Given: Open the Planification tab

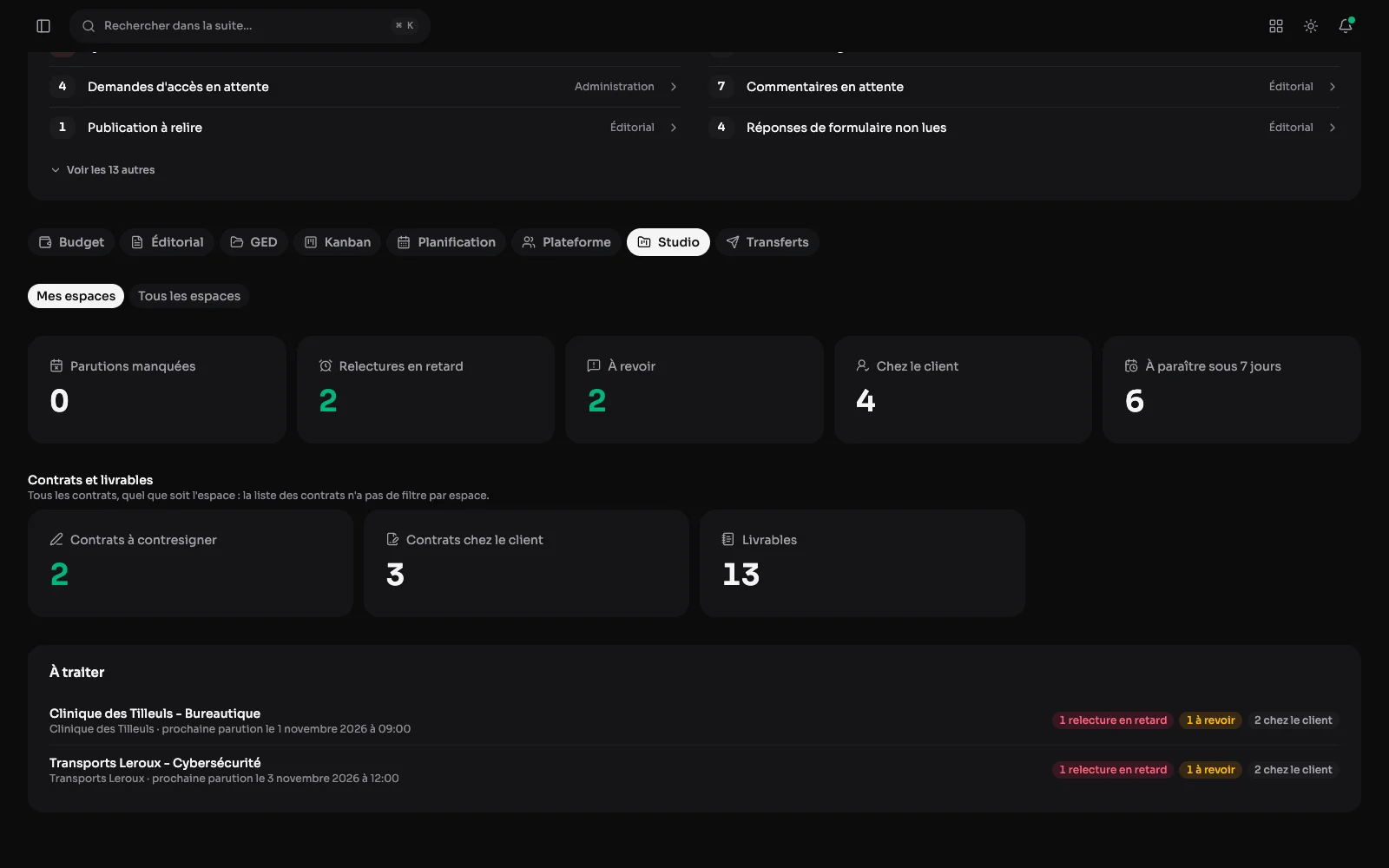Looking at the screenshot, I should point(446,242).
